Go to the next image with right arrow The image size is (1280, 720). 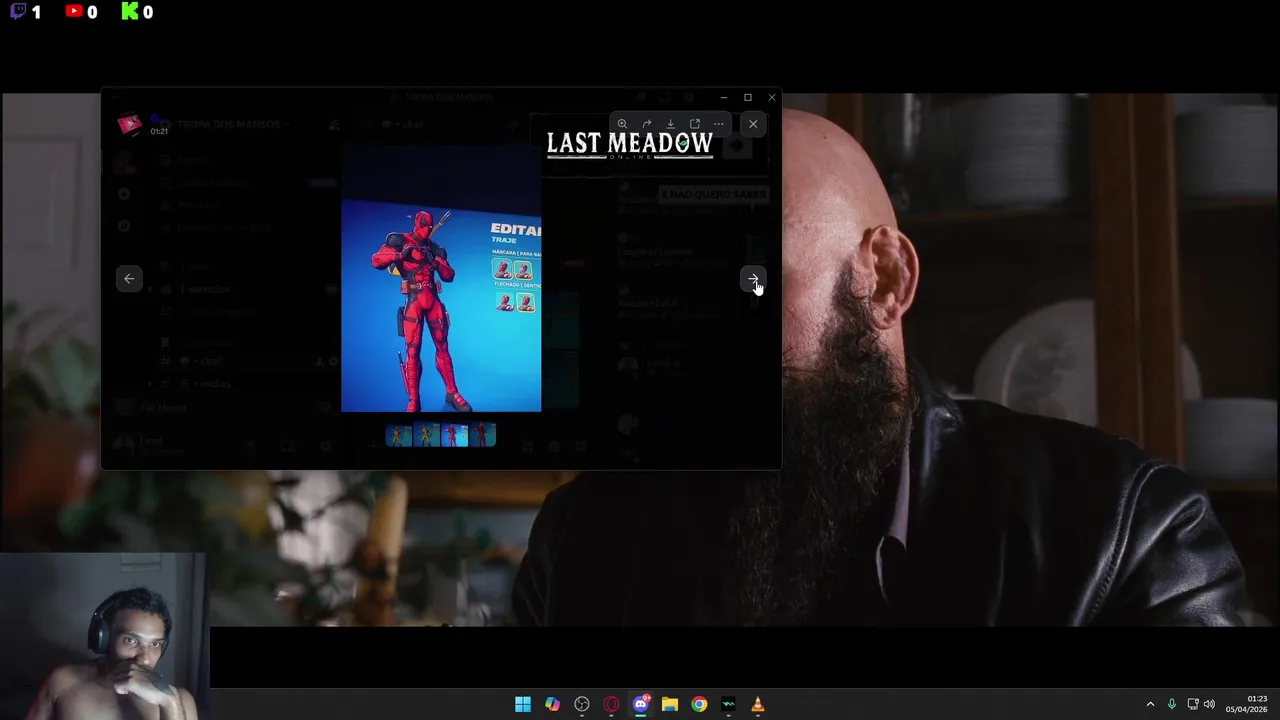tap(753, 279)
